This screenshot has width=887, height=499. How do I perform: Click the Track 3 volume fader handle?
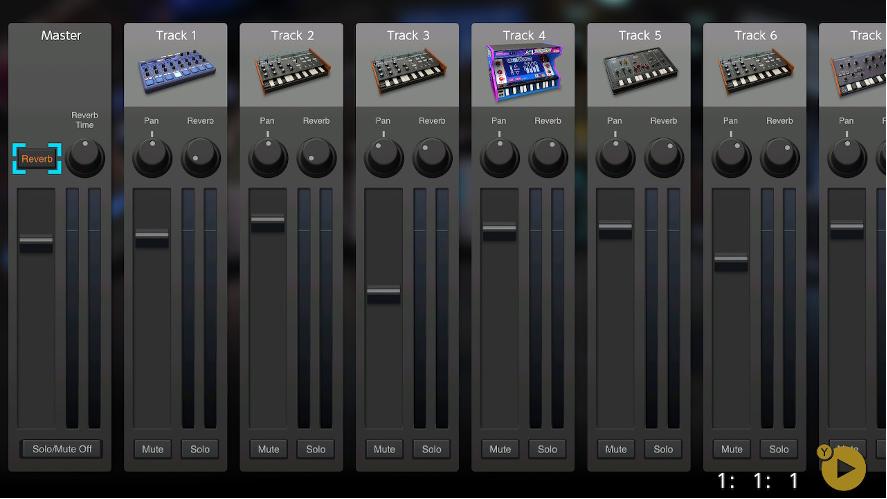click(383, 292)
